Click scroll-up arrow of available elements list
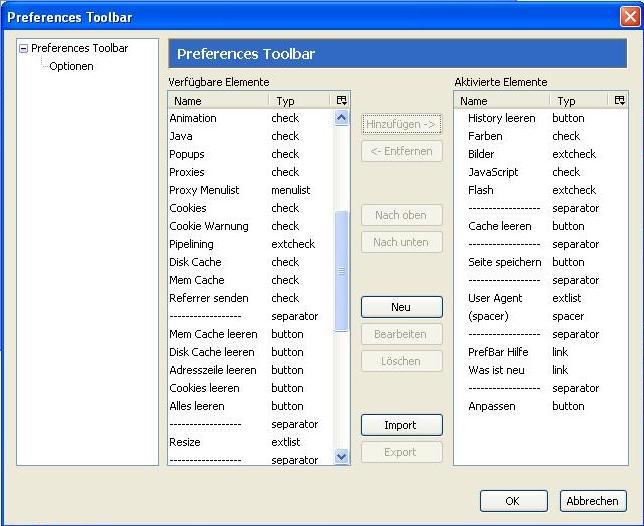Screen dimensions: 644x526 341,119
